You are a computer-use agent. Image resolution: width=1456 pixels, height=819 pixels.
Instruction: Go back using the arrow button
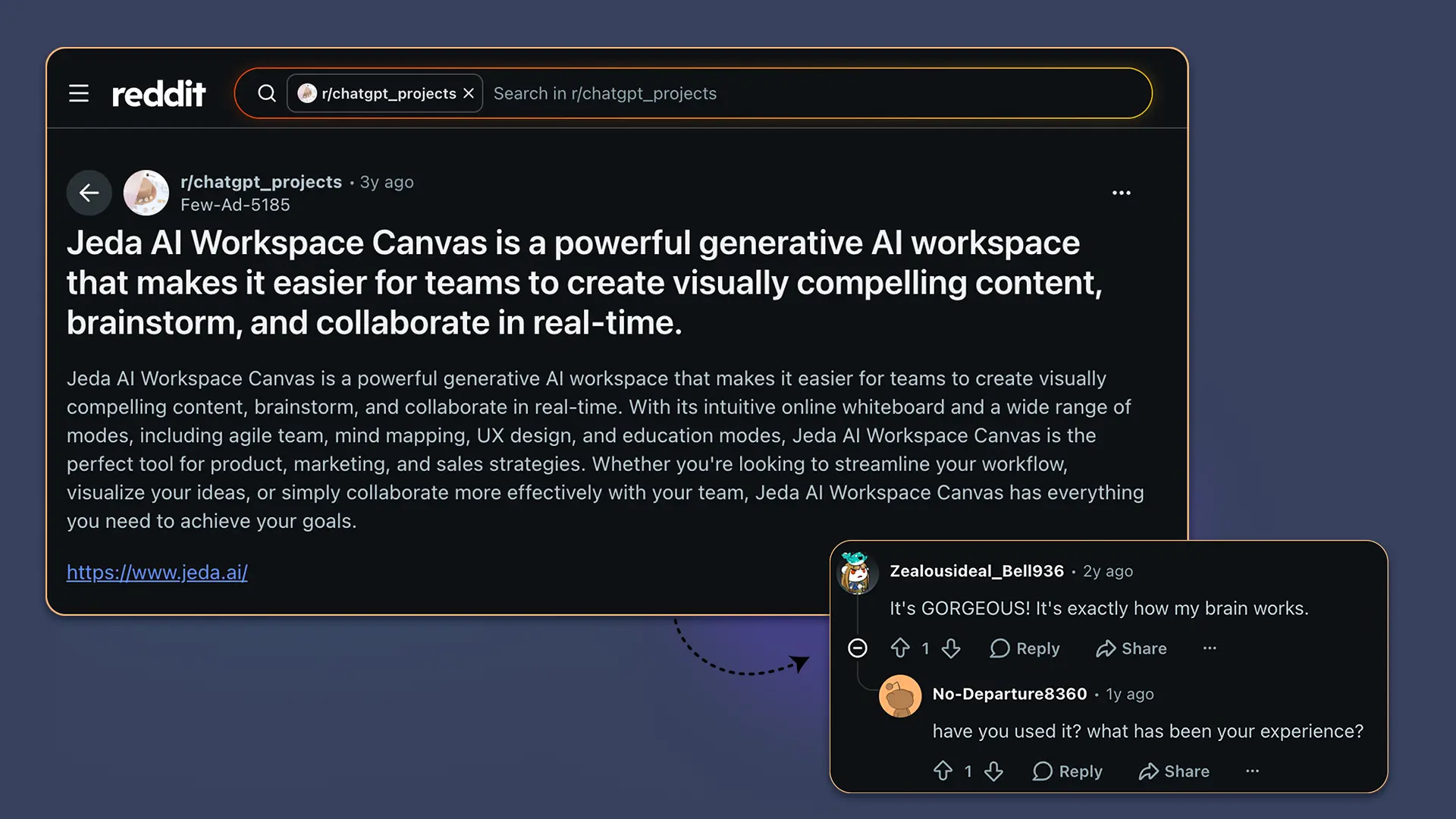pyautogui.click(x=89, y=193)
